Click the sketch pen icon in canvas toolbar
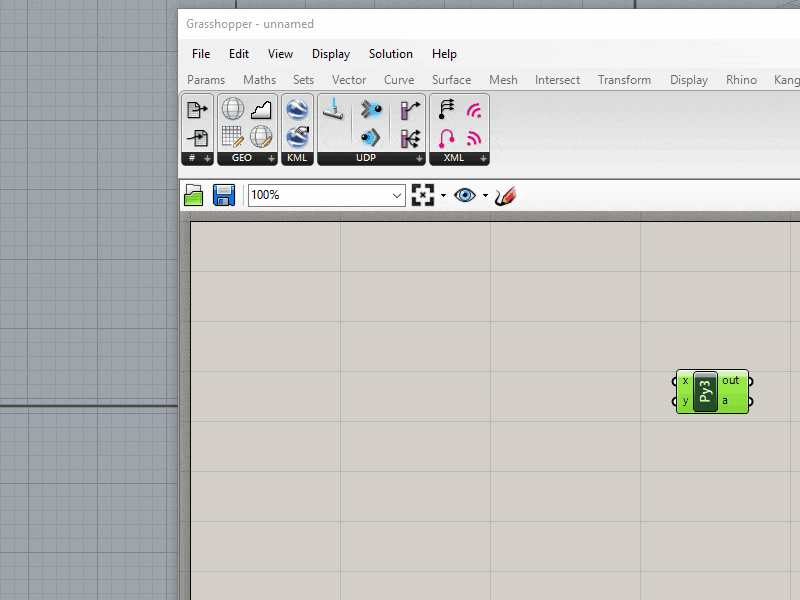 pos(506,196)
